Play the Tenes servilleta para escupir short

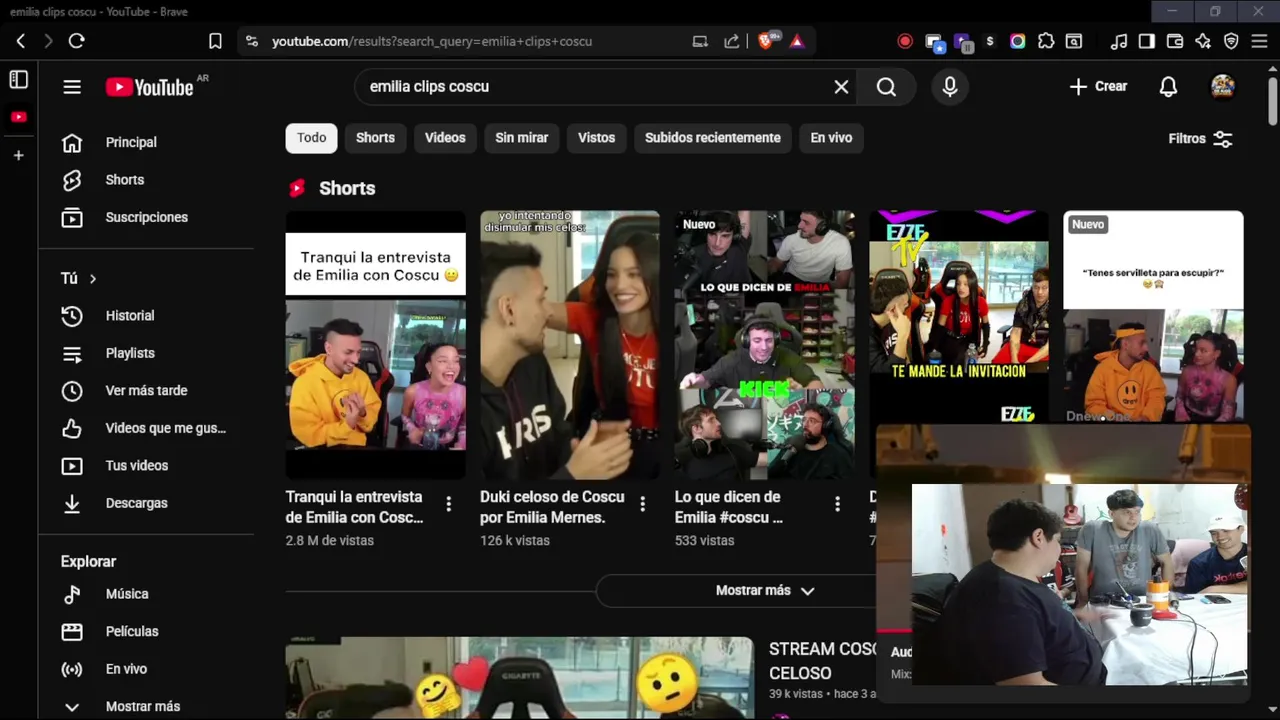pyautogui.click(x=1153, y=316)
